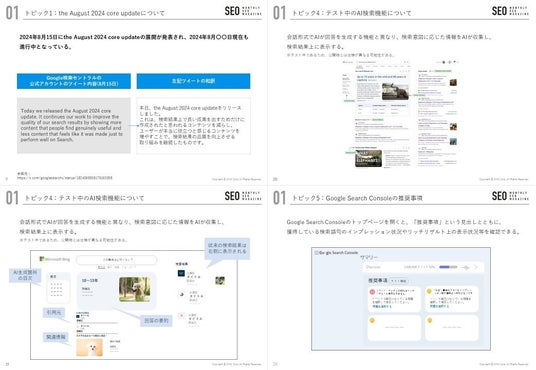Click the SEO logo on bottom-left slide
The height and width of the screenshot is (370, 536).
point(243,196)
